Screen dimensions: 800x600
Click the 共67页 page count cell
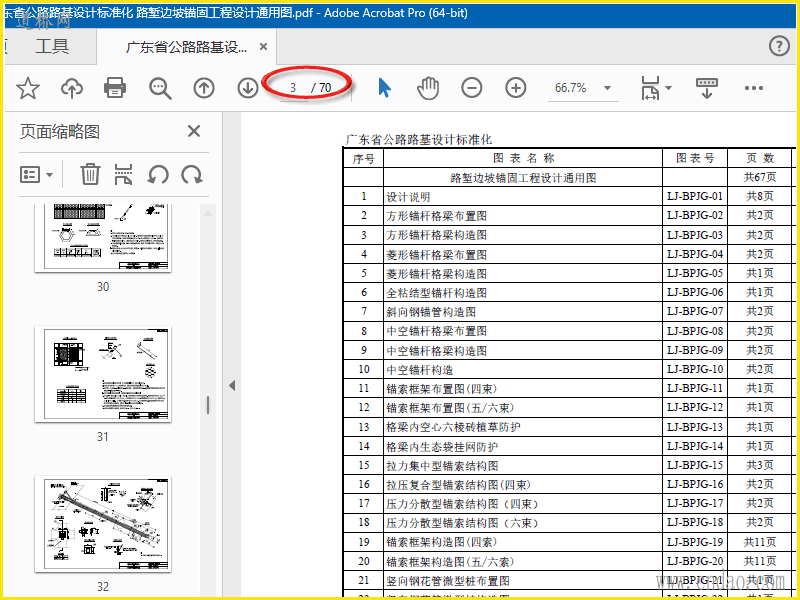760,177
